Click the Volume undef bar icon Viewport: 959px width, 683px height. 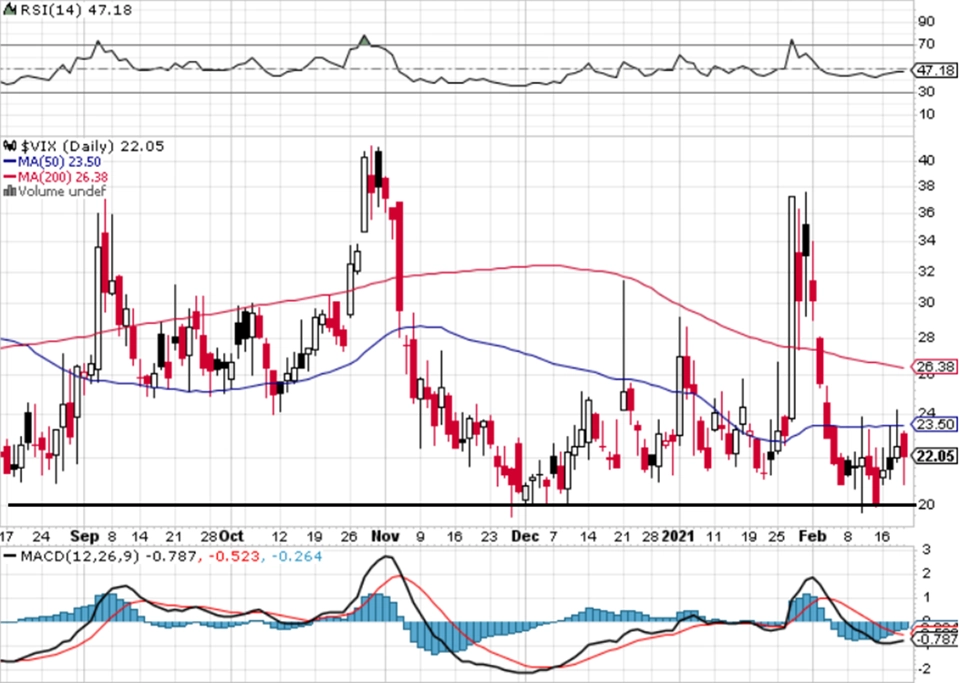10,191
